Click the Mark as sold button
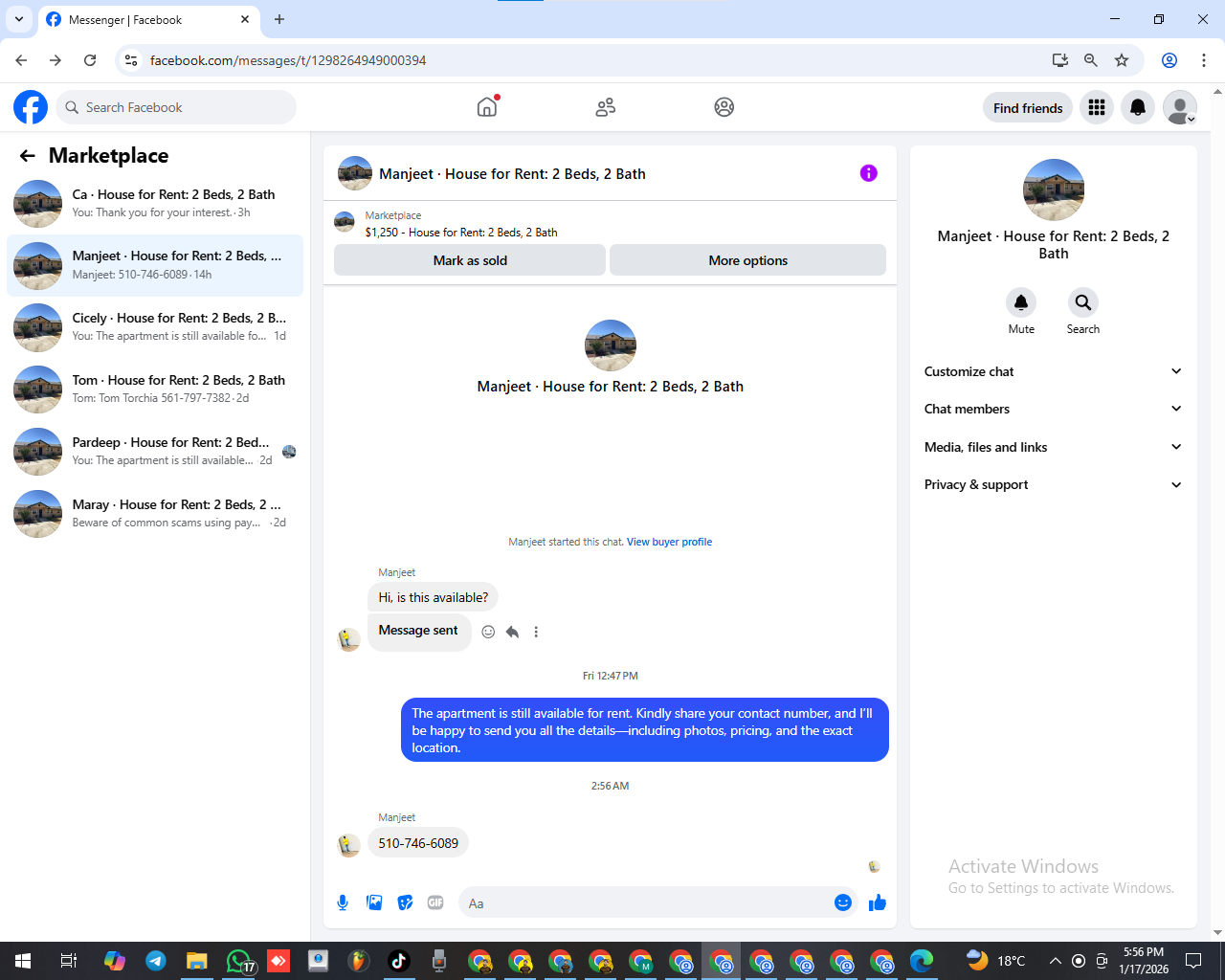The image size is (1225, 980). 470,260
